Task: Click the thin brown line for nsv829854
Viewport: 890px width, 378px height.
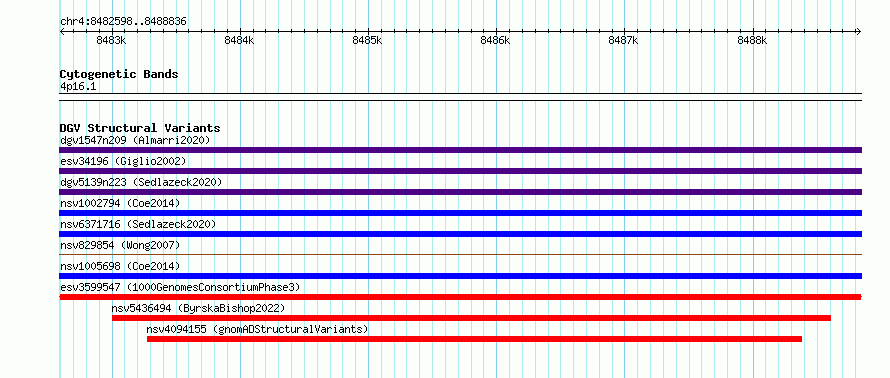Action: pyautogui.click(x=460, y=255)
